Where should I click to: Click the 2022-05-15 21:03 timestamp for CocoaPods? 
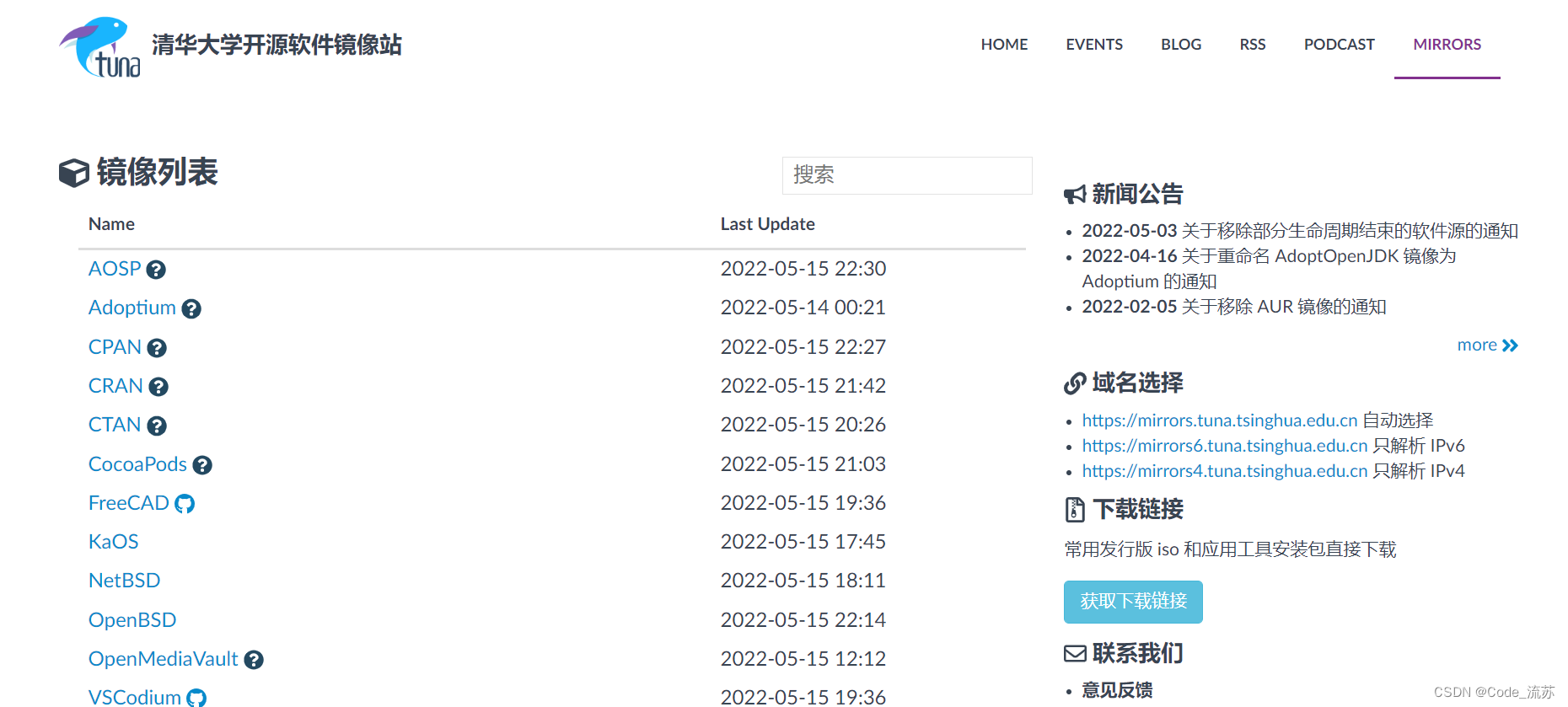point(803,464)
